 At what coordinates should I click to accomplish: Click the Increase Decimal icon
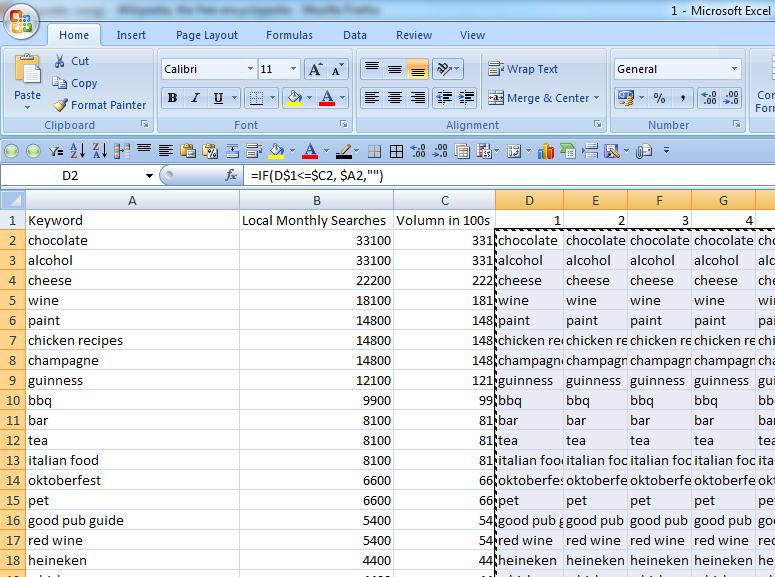[709, 98]
